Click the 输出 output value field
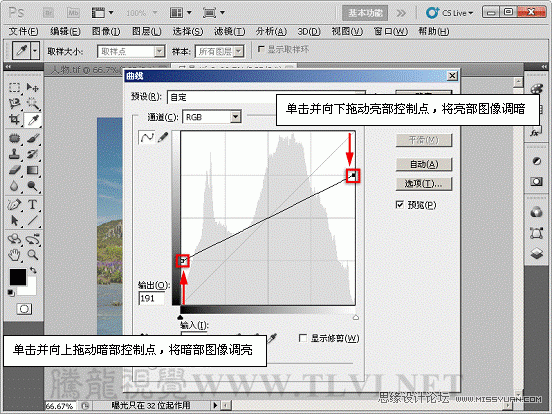The width and height of the screenshot is (552, 414). 152,298
